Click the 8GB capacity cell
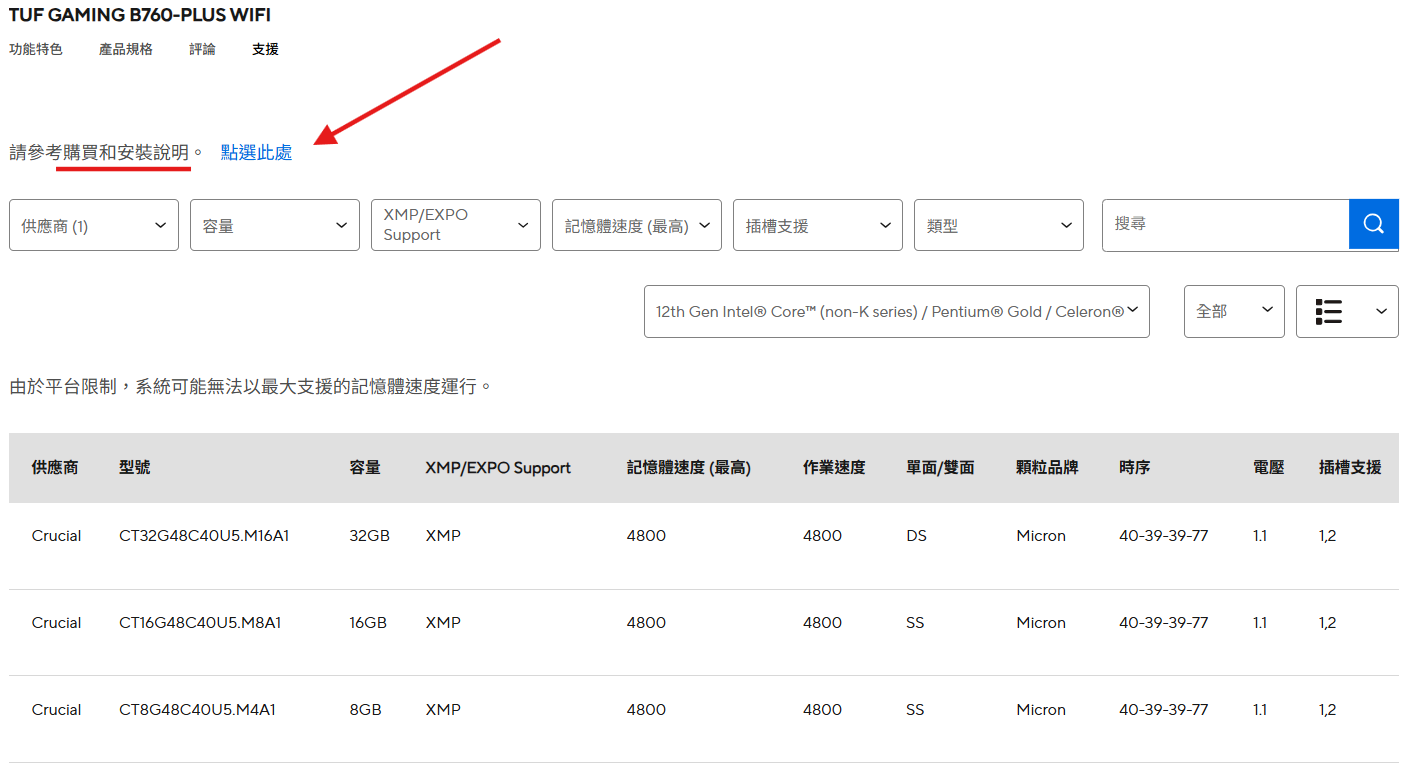Screen dimensions: 1414x772 click(365, 710)
